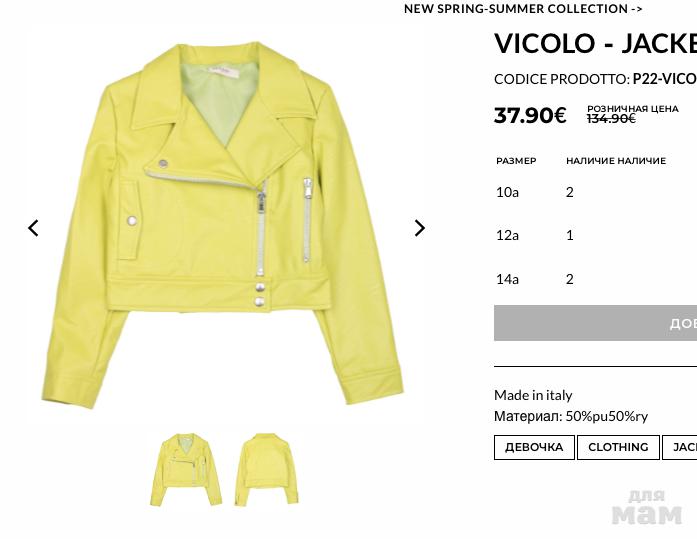Open the large yellow jacket main image

pyautogui.click(x=222, y=224)
